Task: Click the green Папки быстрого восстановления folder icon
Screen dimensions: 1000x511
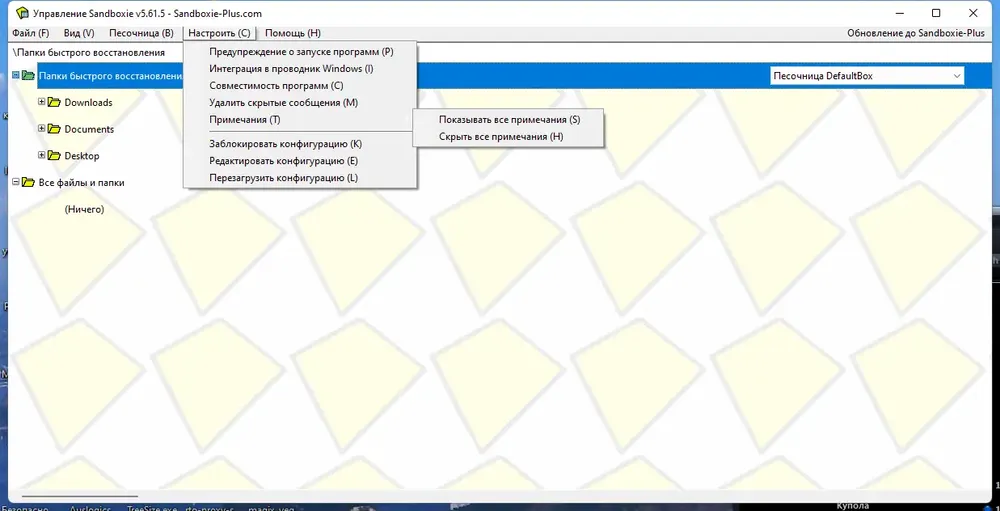Action: point(28,76)
